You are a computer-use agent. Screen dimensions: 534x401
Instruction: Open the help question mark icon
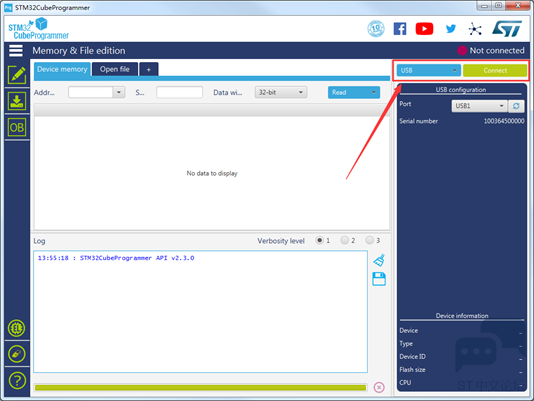tap(17, 380)
